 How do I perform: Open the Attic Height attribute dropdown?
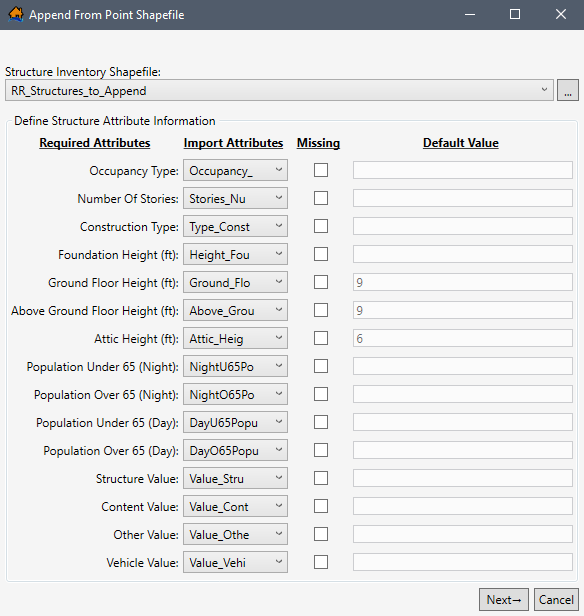click(x=235, y=338)
